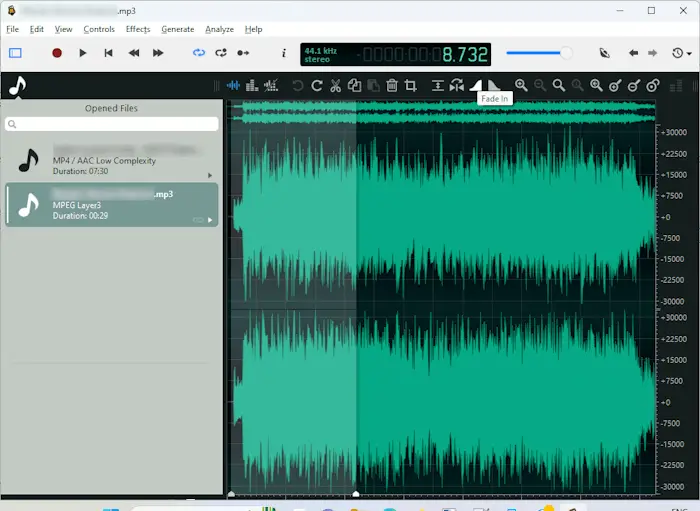The height and width of the screenshot is (511, 700).
Task: Click the Duration: 07:30 text
Action: point(80,171)
